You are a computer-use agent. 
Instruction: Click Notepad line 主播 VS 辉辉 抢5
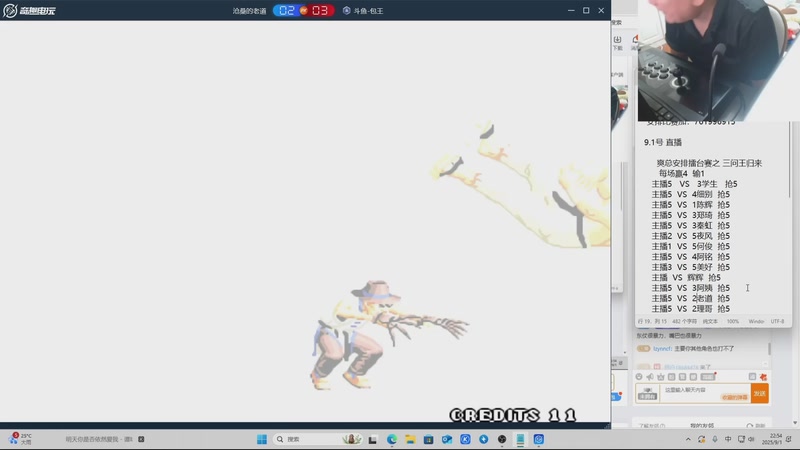[686, 278]
